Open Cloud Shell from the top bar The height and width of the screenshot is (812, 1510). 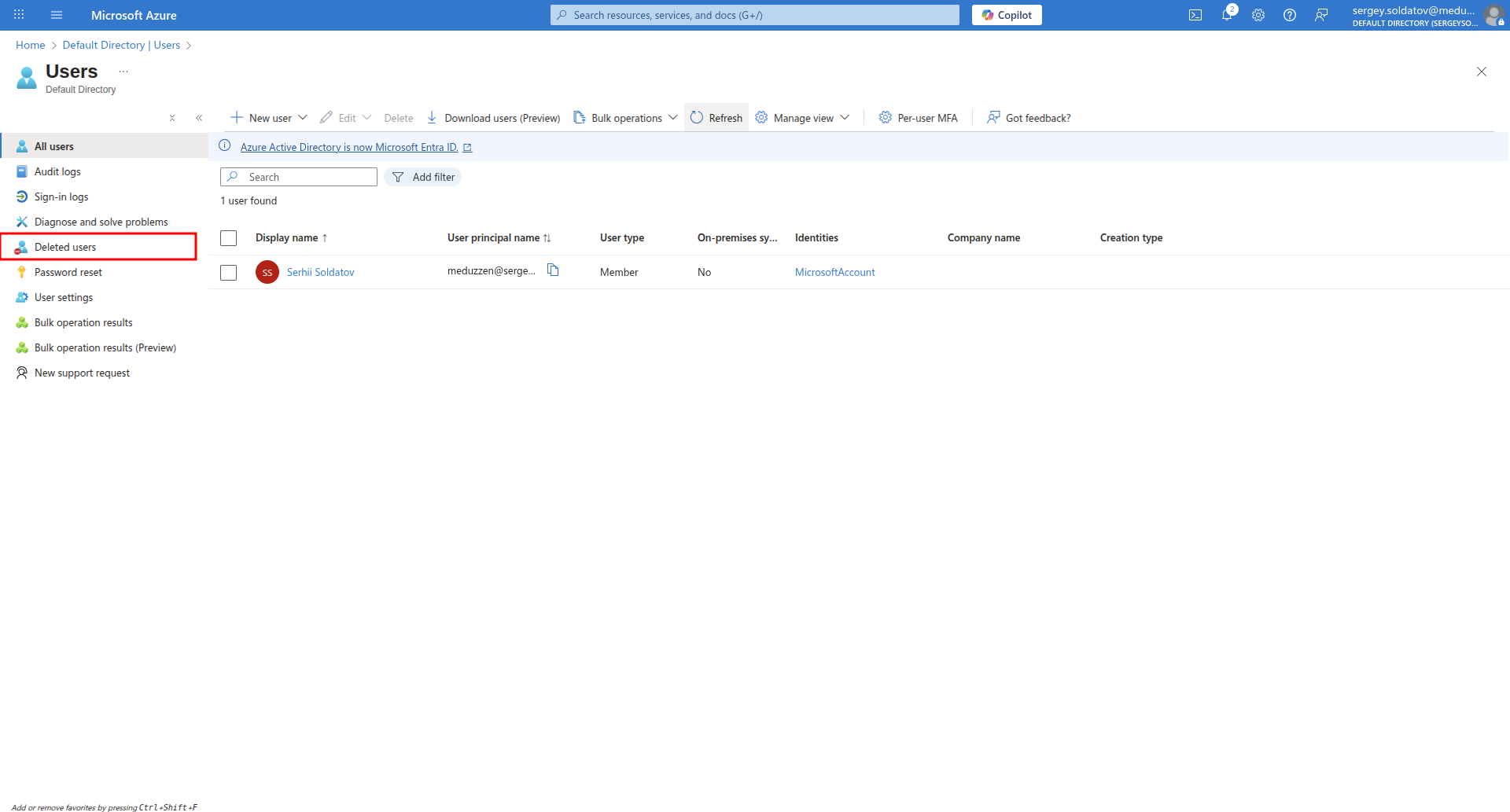click(1195, 15)
